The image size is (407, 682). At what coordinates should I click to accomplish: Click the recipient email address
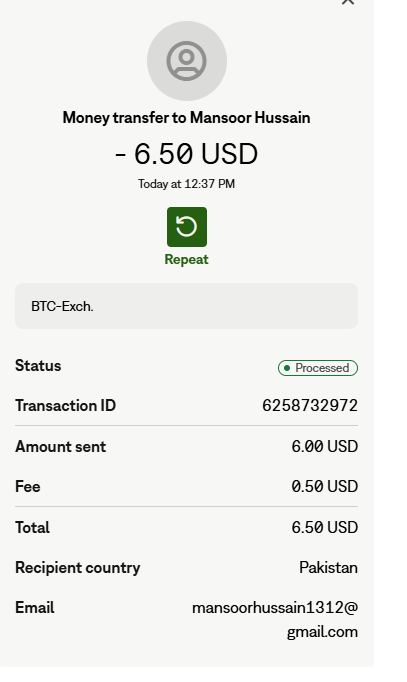coord(275,619)
